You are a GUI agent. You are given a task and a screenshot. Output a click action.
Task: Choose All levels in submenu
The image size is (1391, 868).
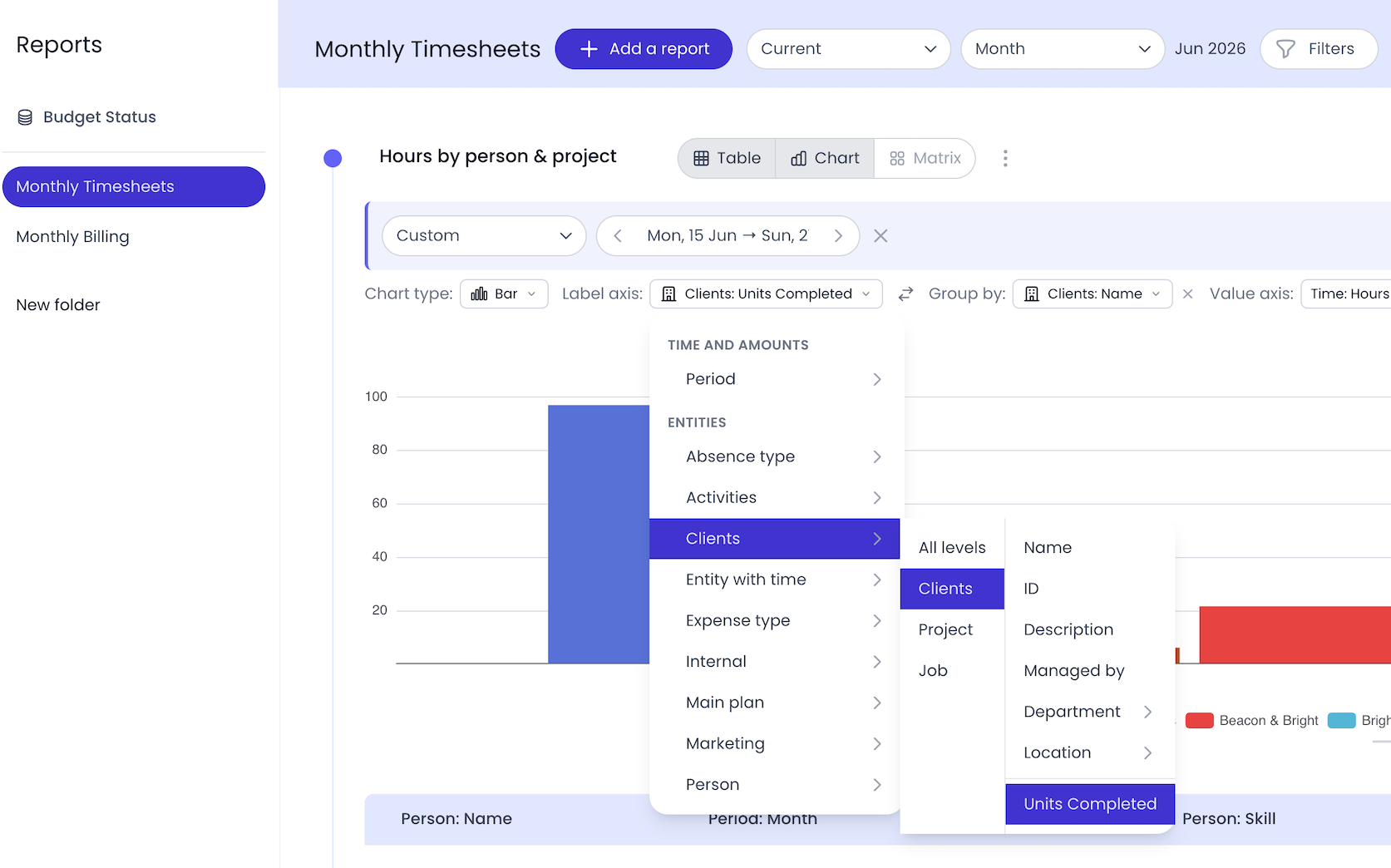952,548
